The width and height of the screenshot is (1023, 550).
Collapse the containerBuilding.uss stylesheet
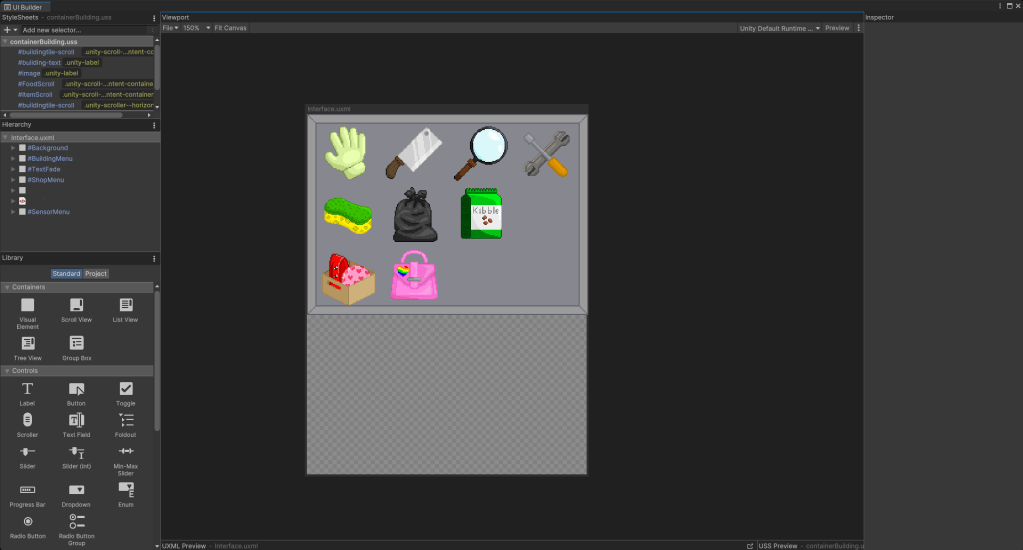(5, 42)
